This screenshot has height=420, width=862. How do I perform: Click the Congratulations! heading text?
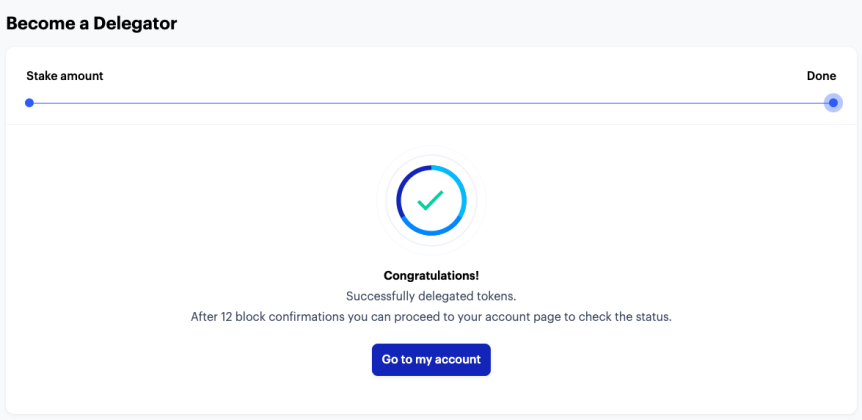431,275
